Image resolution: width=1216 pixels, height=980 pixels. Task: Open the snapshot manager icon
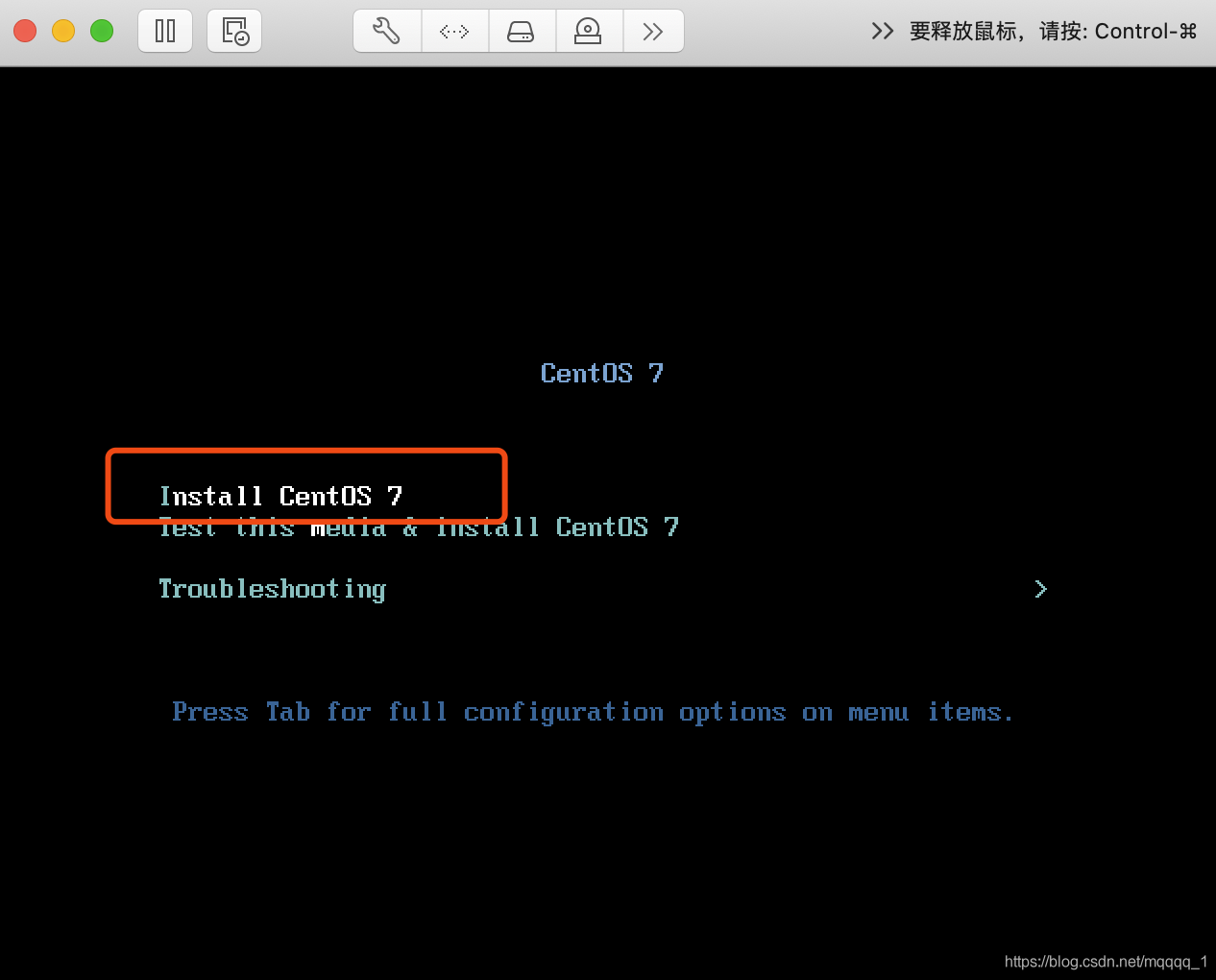[x=234, y=31]
